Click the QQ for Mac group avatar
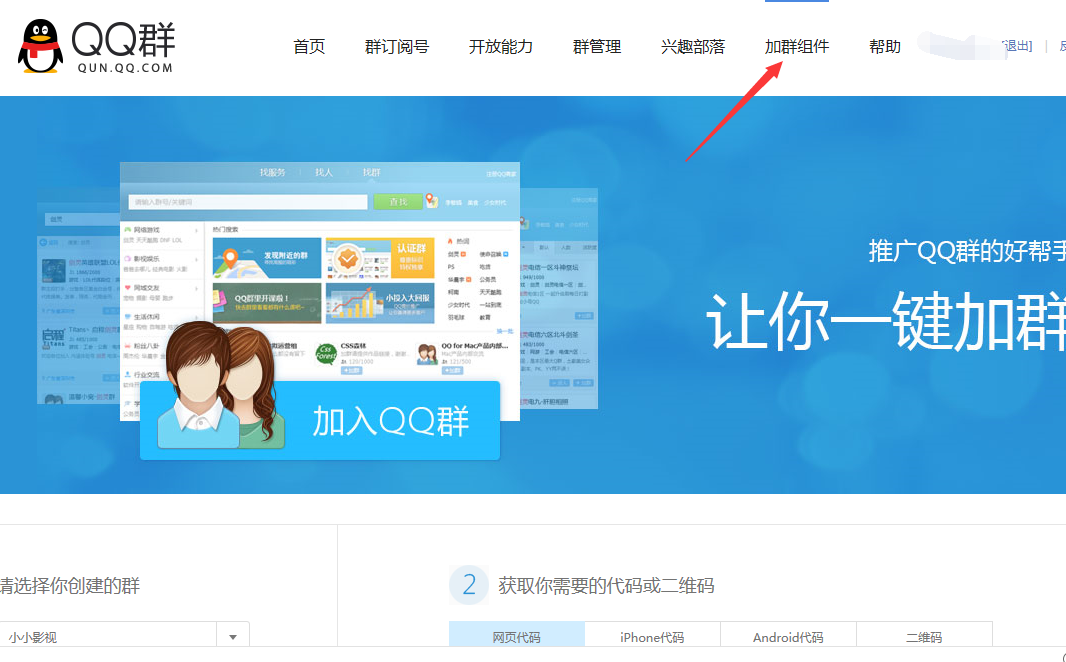Screen dimensions: 1066x662 (x=427, y=353)
